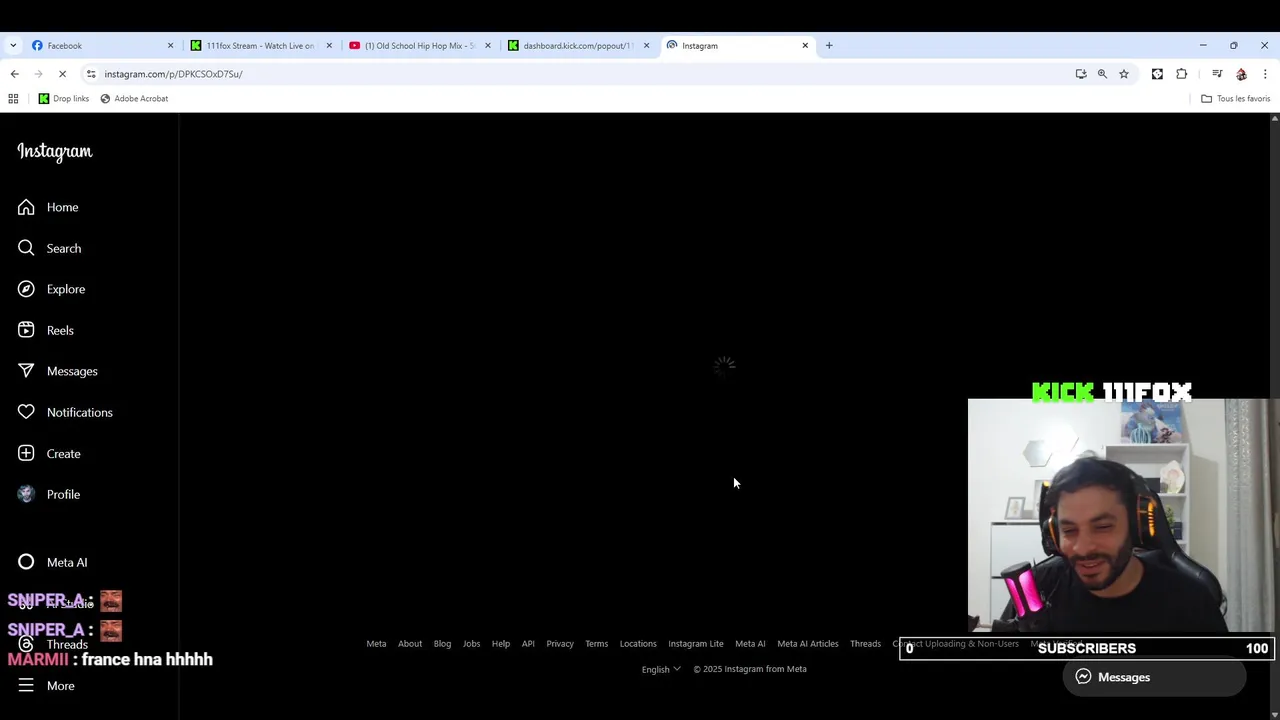Close the Instagram tab

click(805, 45)
